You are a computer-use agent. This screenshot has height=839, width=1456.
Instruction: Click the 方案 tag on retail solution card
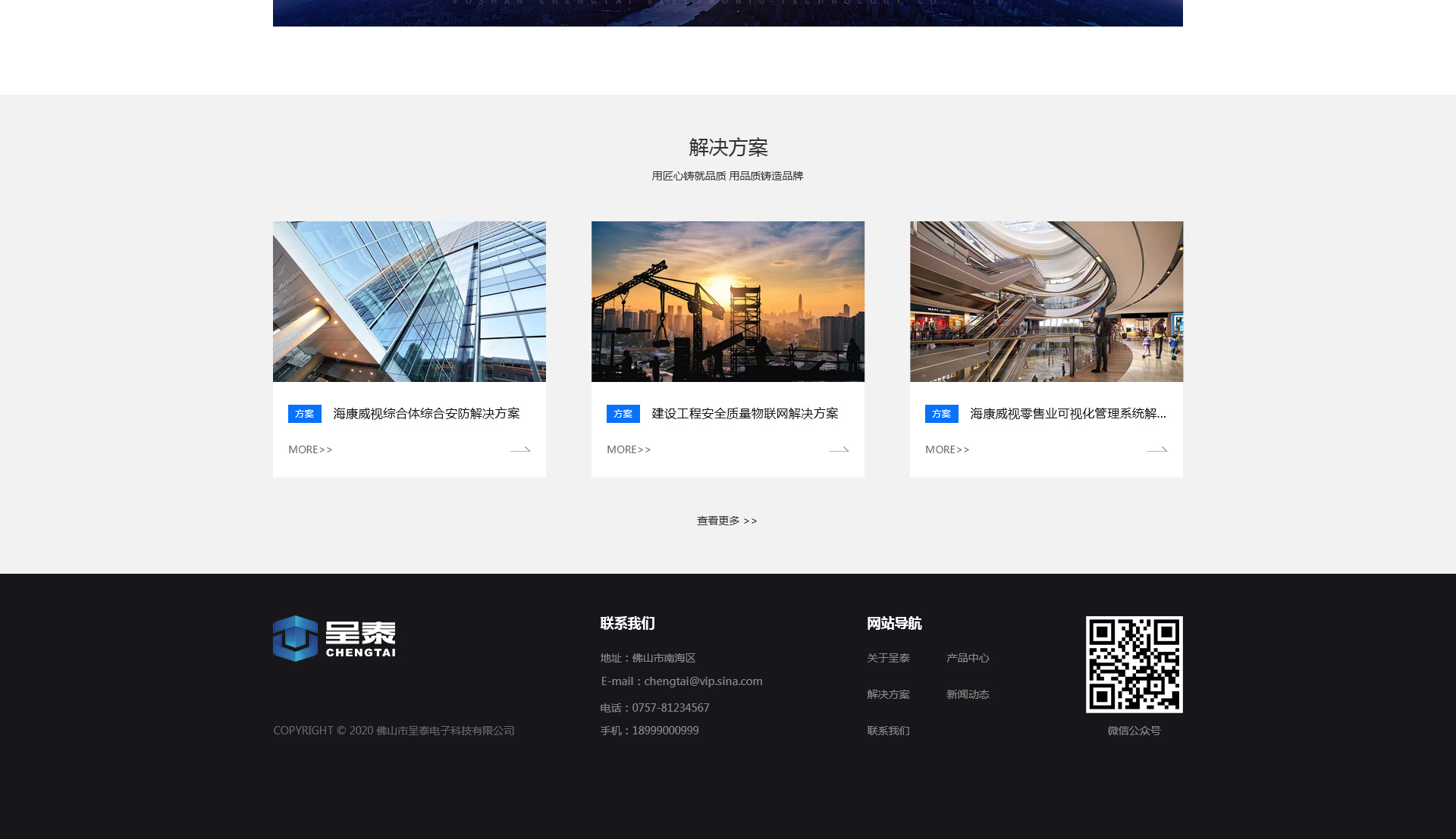coord(942,414)
